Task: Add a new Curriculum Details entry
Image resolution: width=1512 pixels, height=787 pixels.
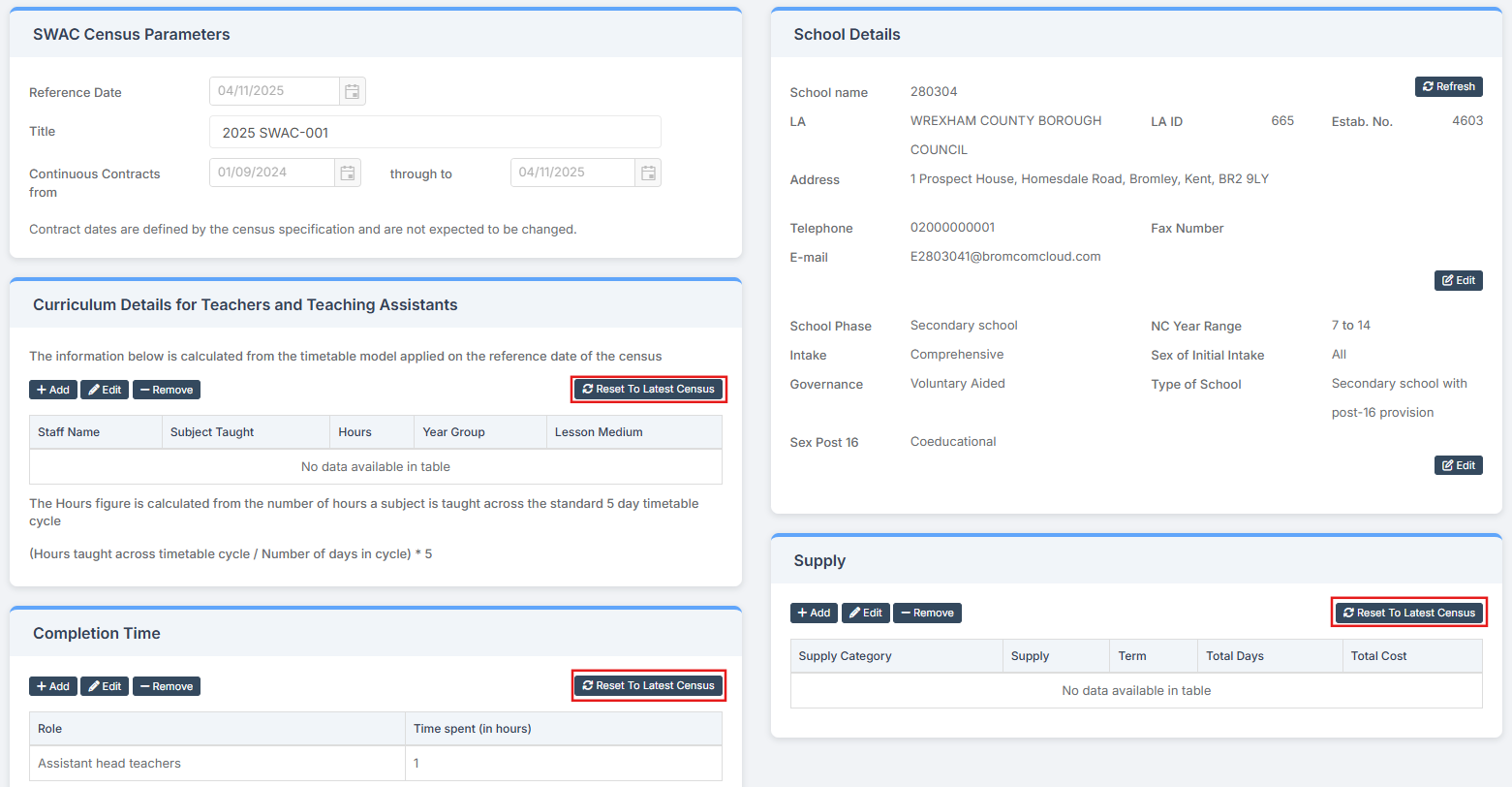Action: [52, 390]
